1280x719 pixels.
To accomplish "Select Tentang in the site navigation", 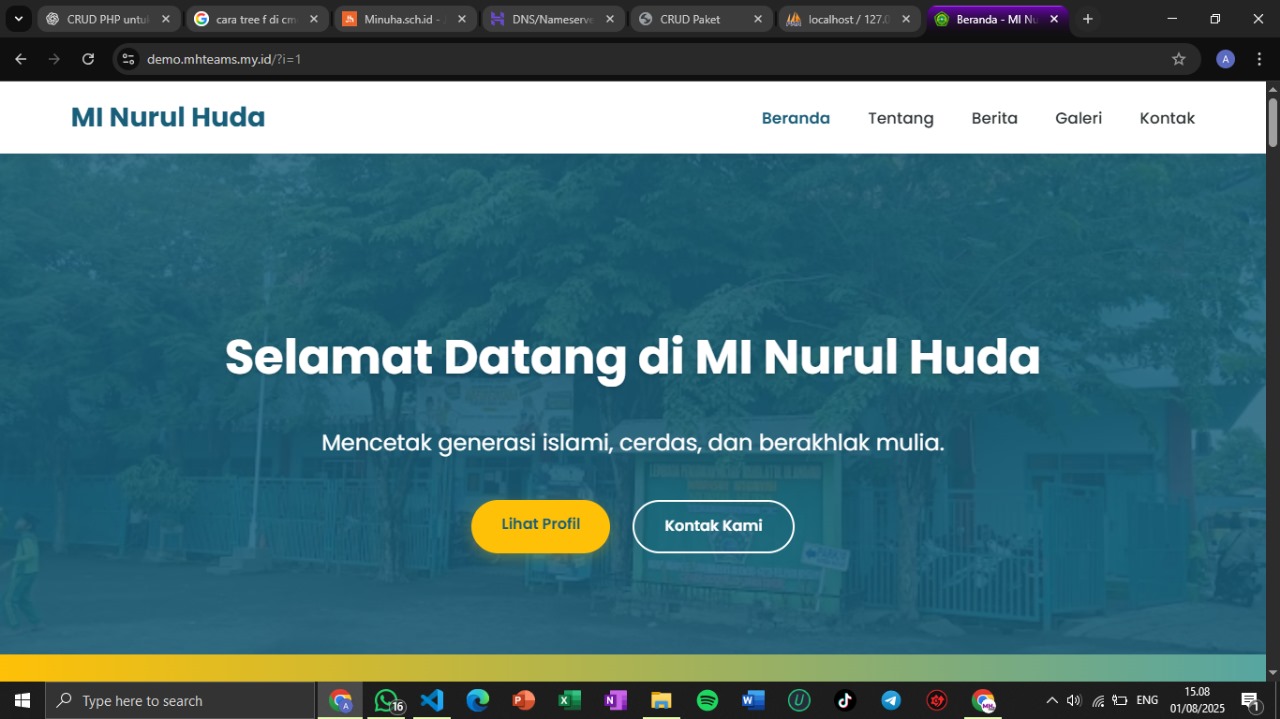I will tap(900, 117).
